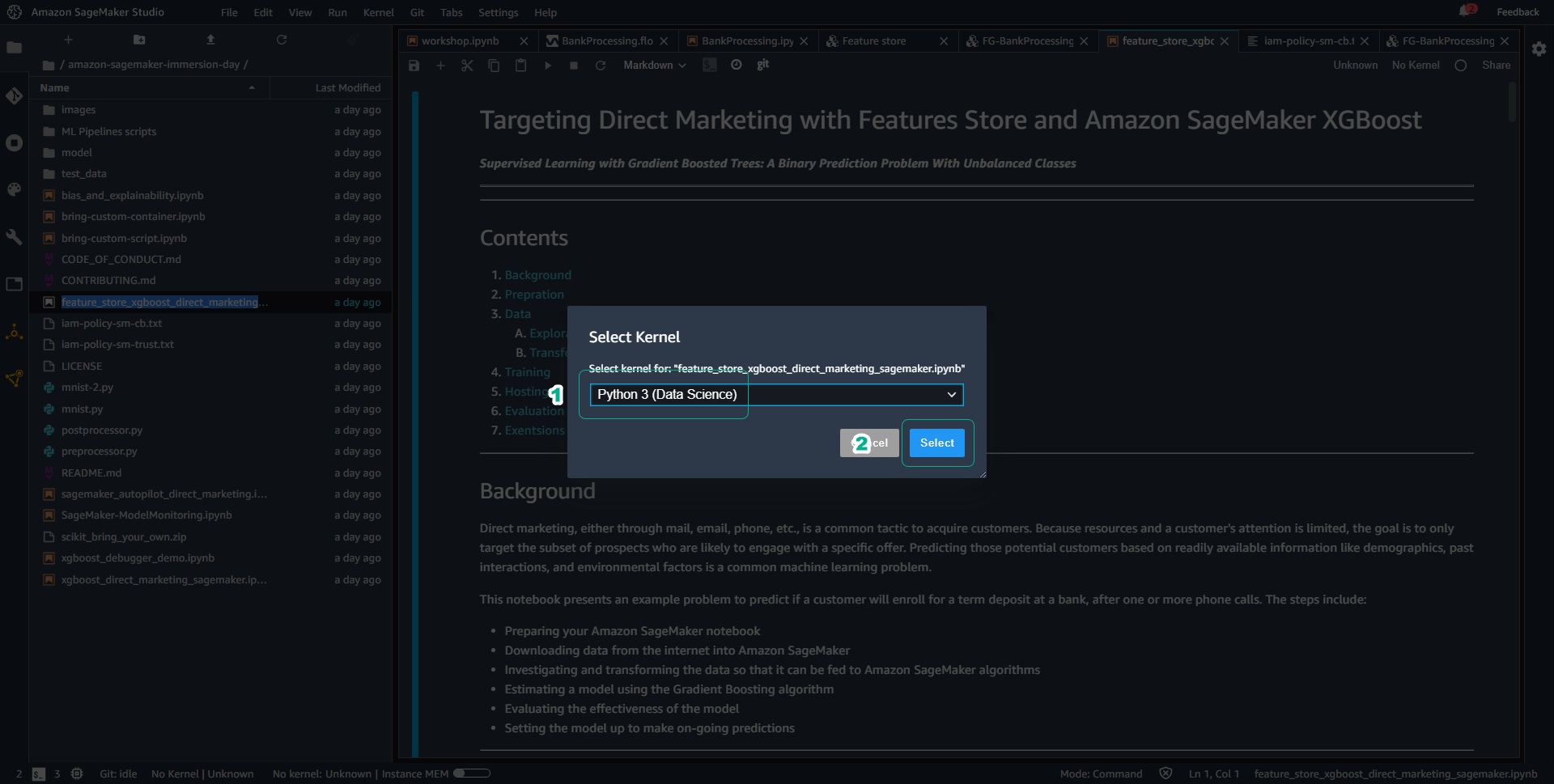
Task: Click the upload files icon
Action: coord(210,40)
